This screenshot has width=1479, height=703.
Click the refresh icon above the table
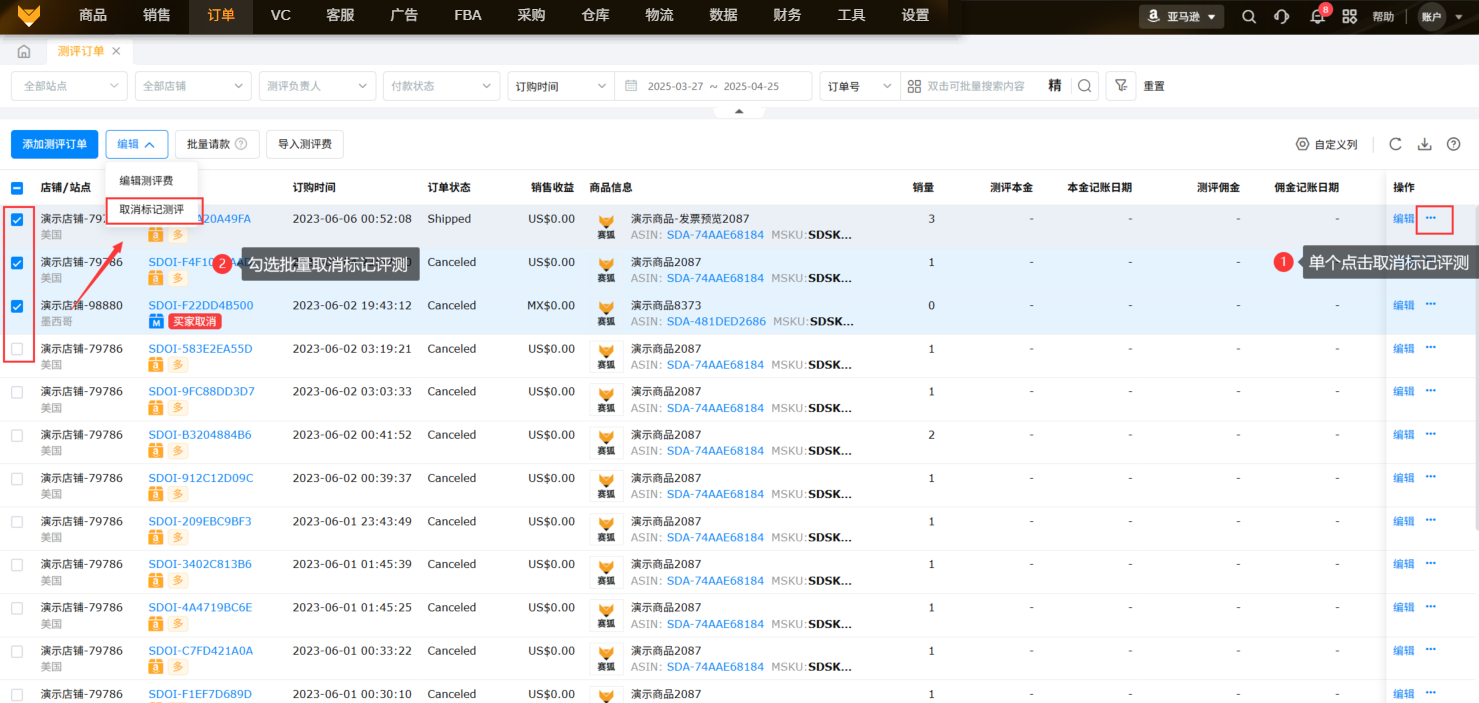point(1395,144)
